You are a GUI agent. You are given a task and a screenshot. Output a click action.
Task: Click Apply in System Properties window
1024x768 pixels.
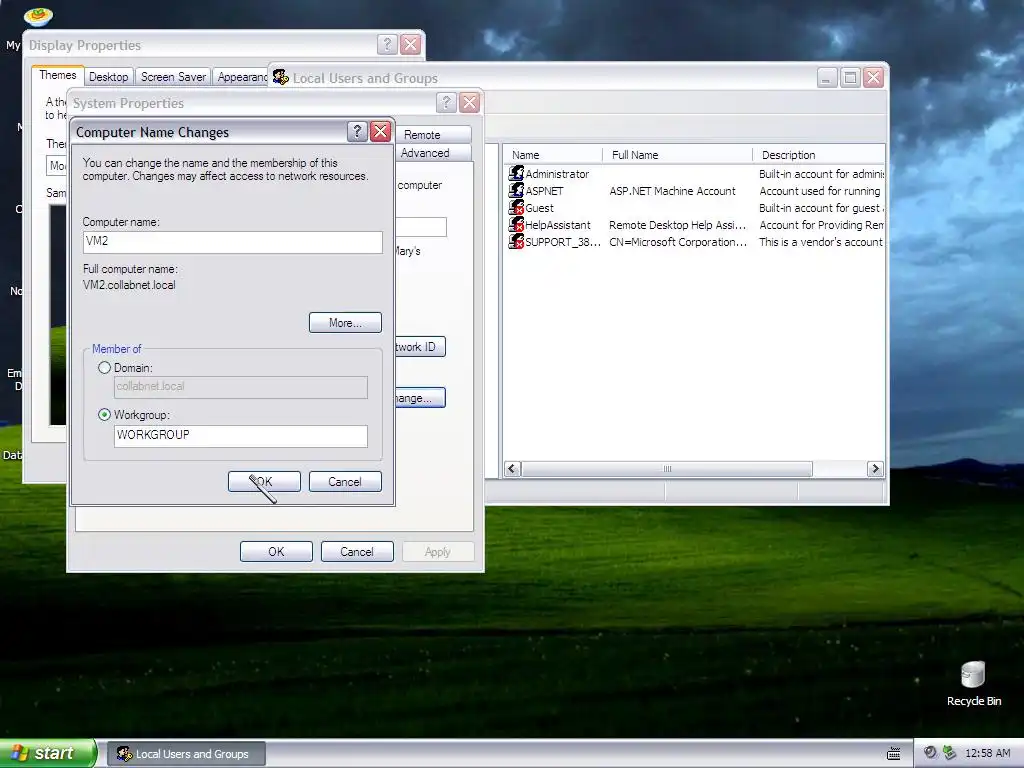coord(438,552)
